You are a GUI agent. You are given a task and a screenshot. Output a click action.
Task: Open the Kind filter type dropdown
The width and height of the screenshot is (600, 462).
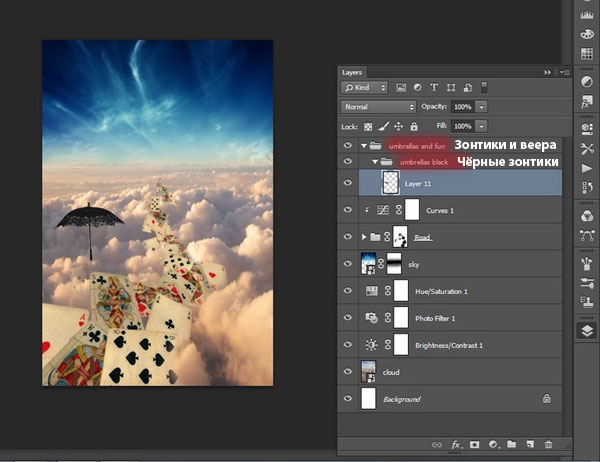364,88
